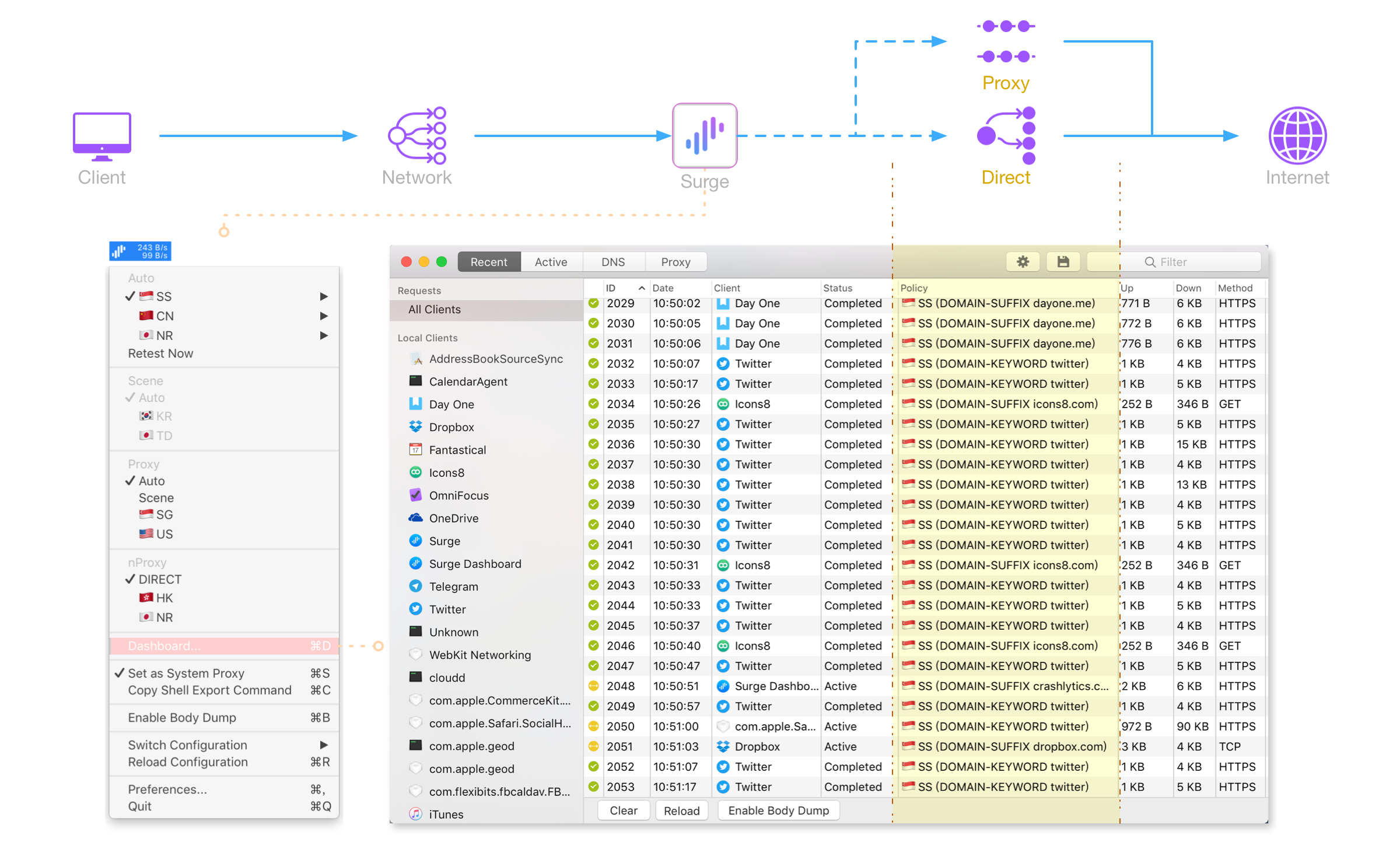The image size is (1400, 856).
Task: Choose the US proxy option
Action: click(164, 534)
